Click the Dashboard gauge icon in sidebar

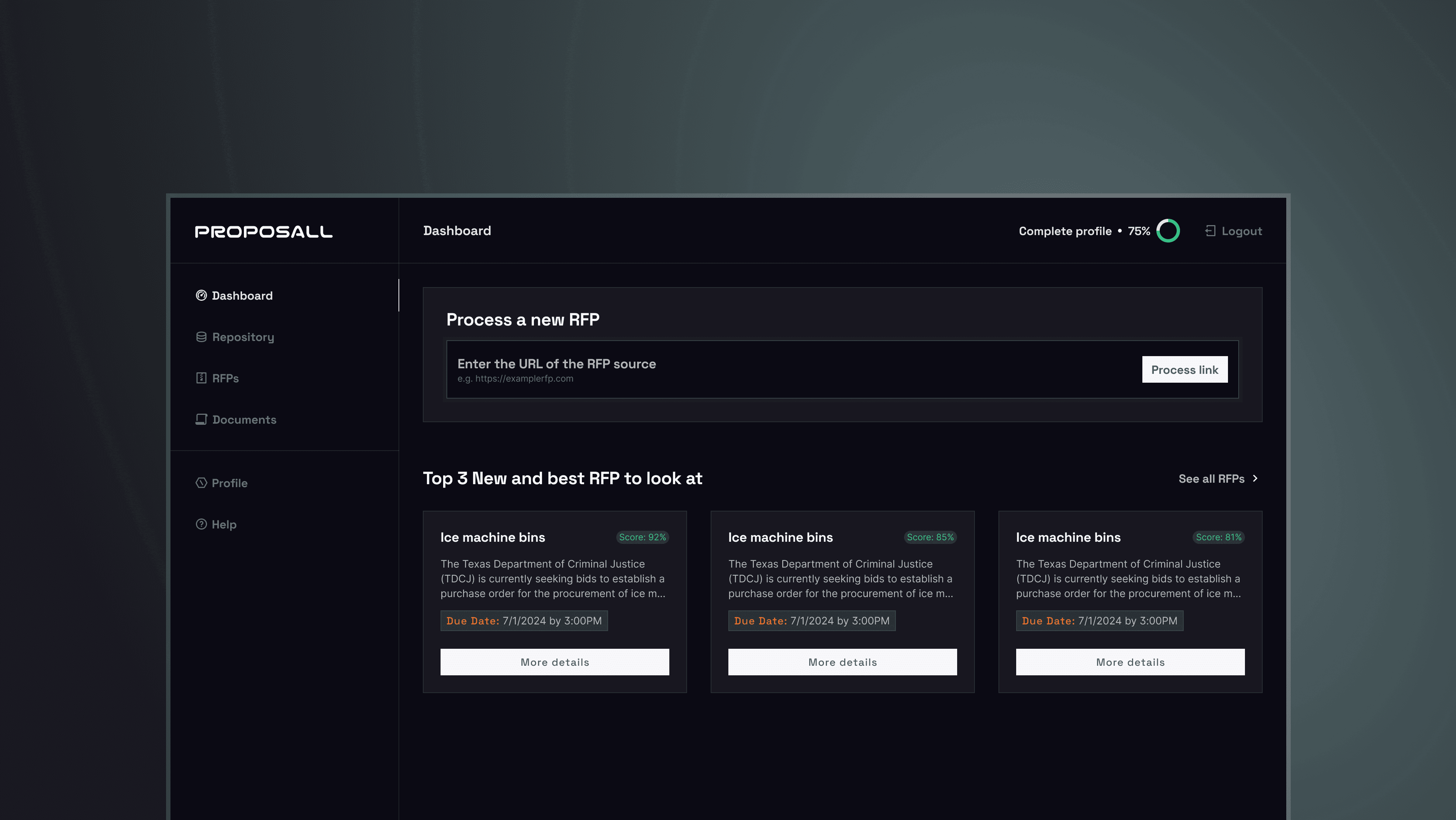(201, 296)
